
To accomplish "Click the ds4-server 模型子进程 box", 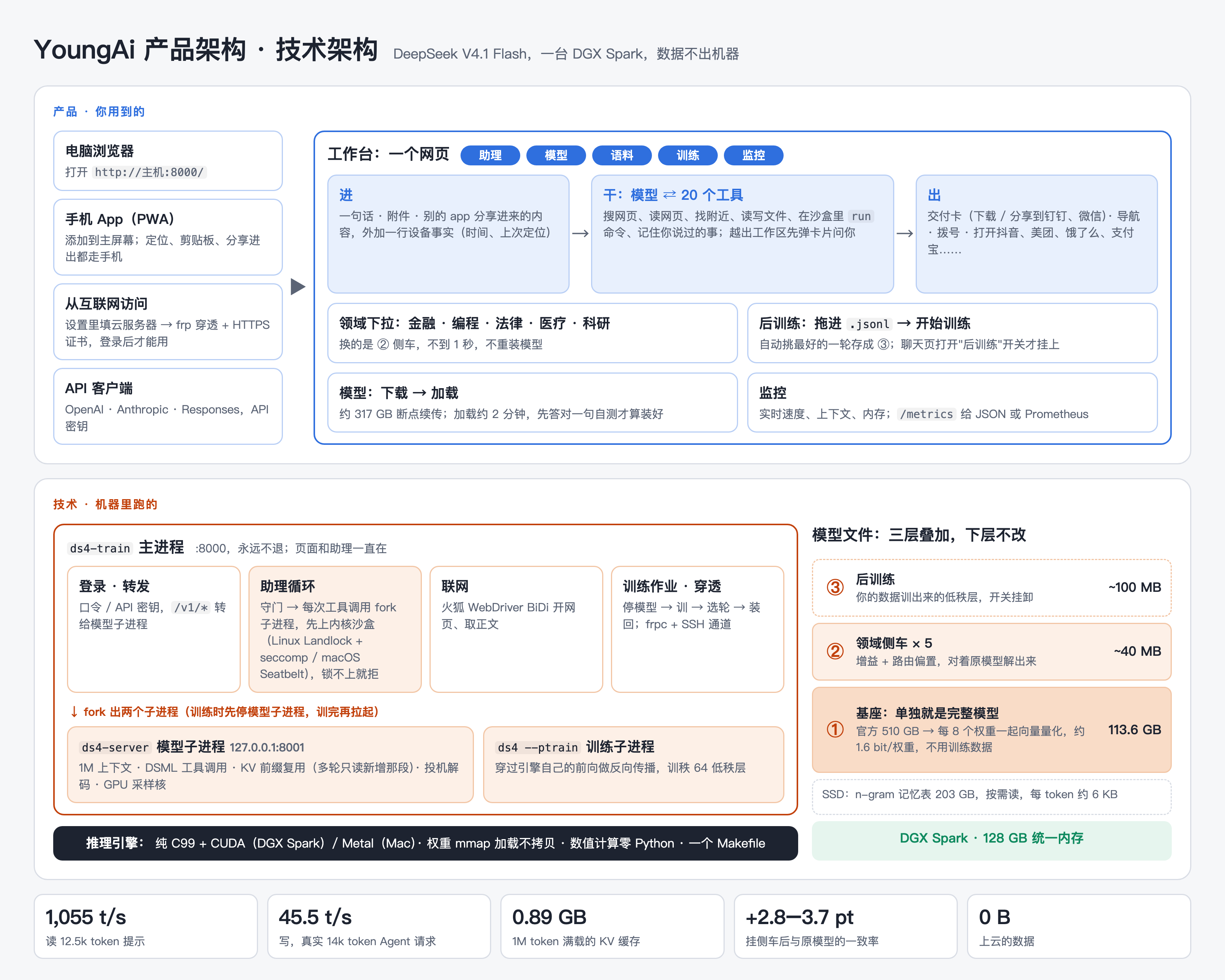I will pyautogui.click(x=270, y=765).
